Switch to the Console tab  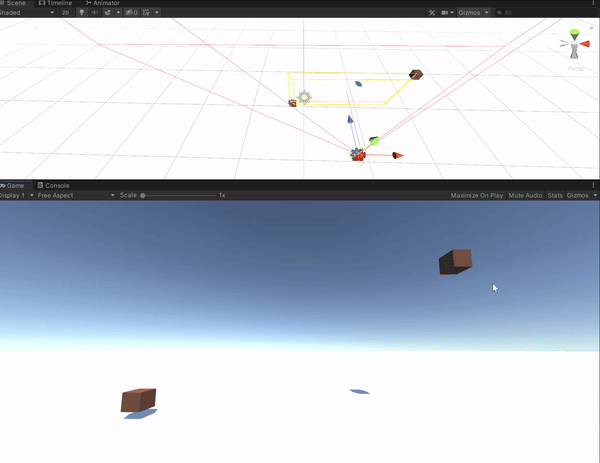coord(56,186)
